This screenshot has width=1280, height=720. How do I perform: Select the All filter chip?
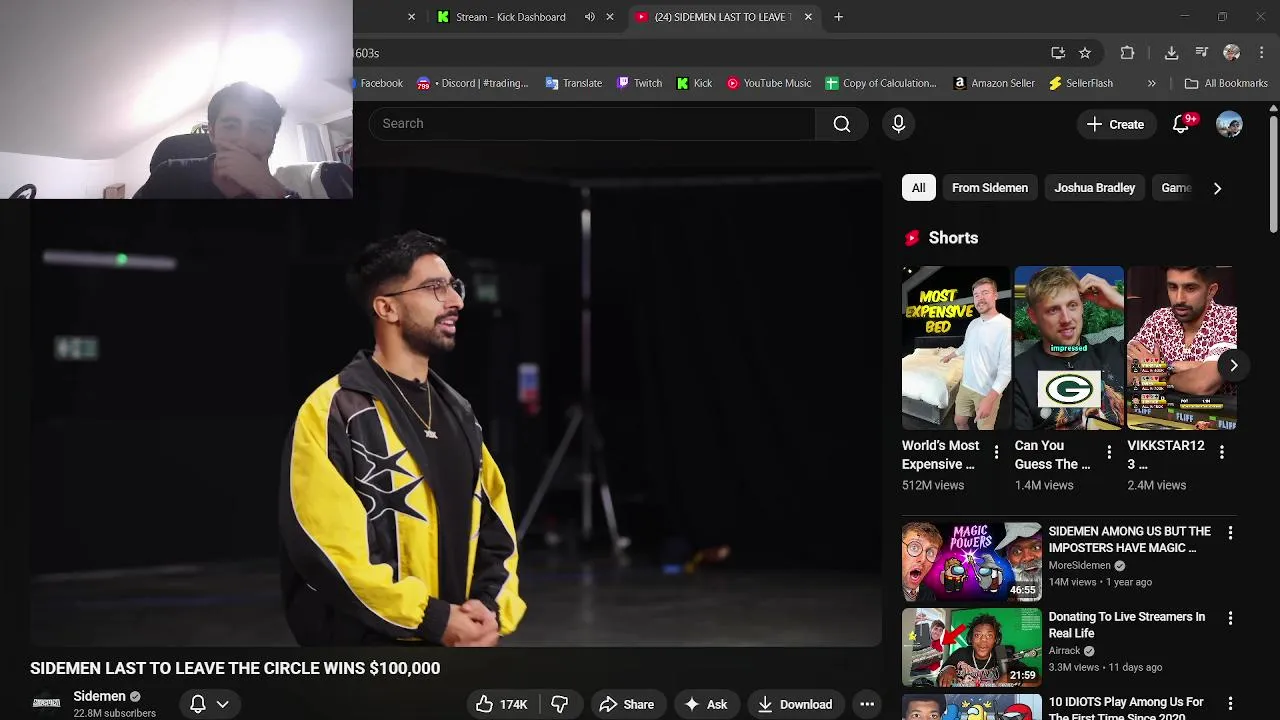point(918,188)
